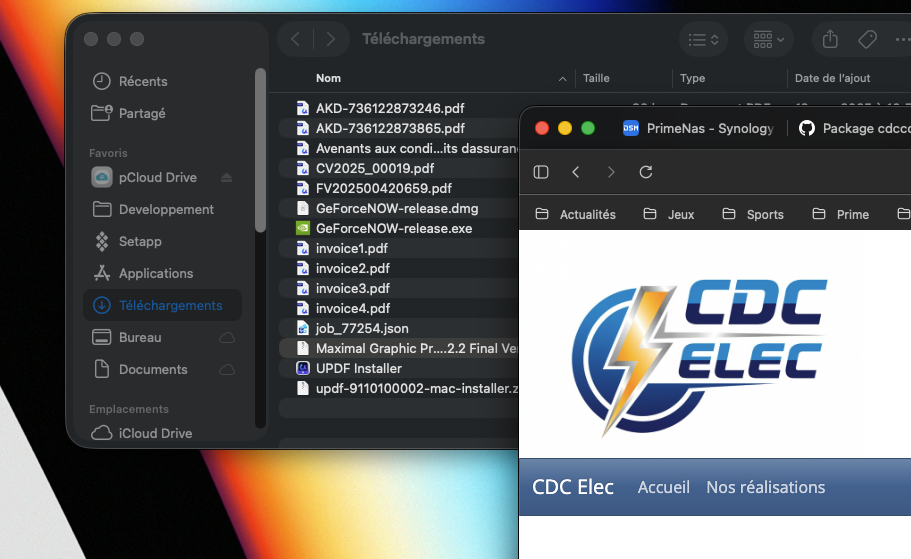Image resolution: width=911 pixels, height=559 pixels.
Task: Sort files by the Nom column
Action: tap(328, 78)
